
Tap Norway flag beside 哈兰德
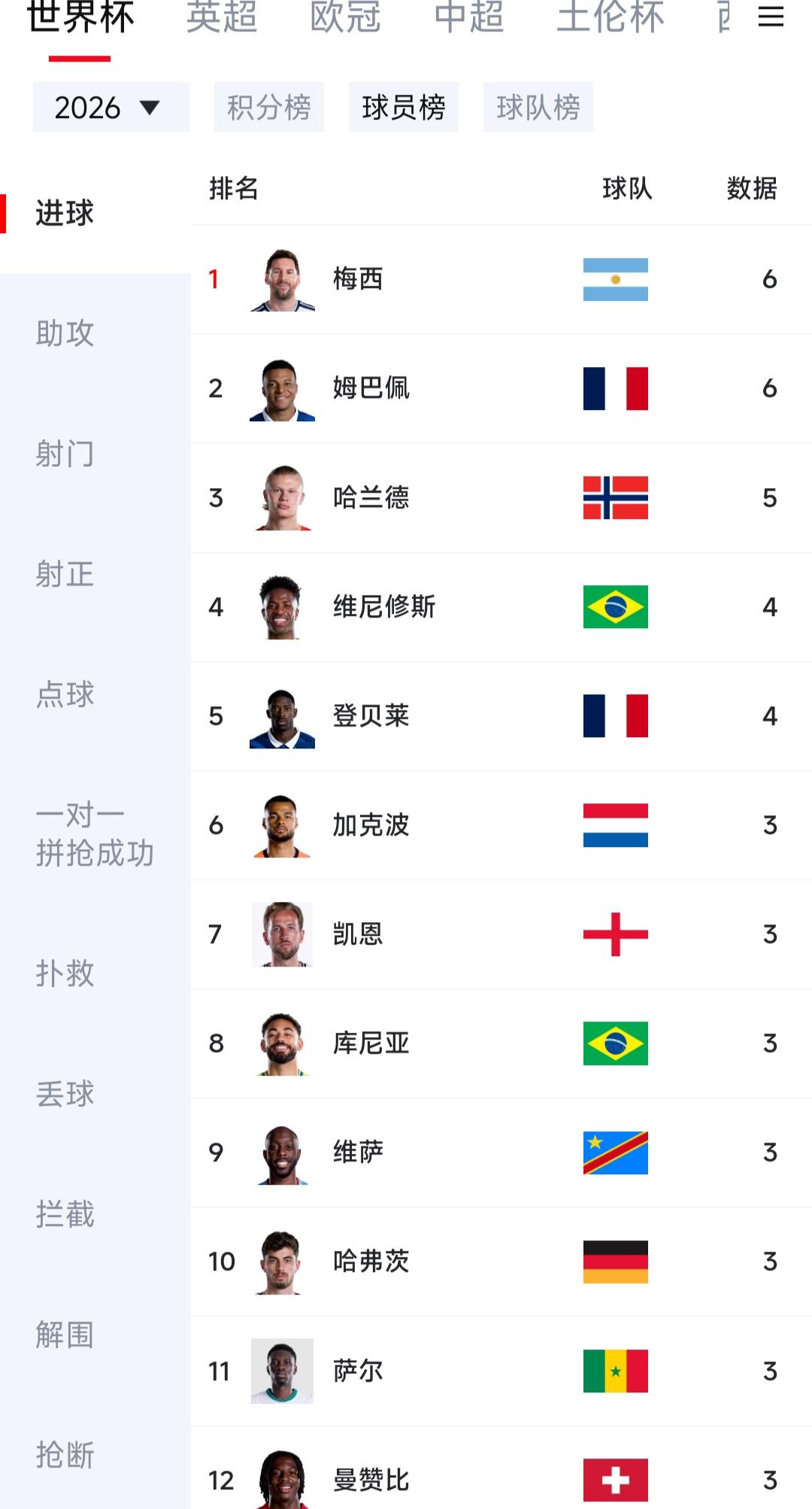click(x=615, y=497)
